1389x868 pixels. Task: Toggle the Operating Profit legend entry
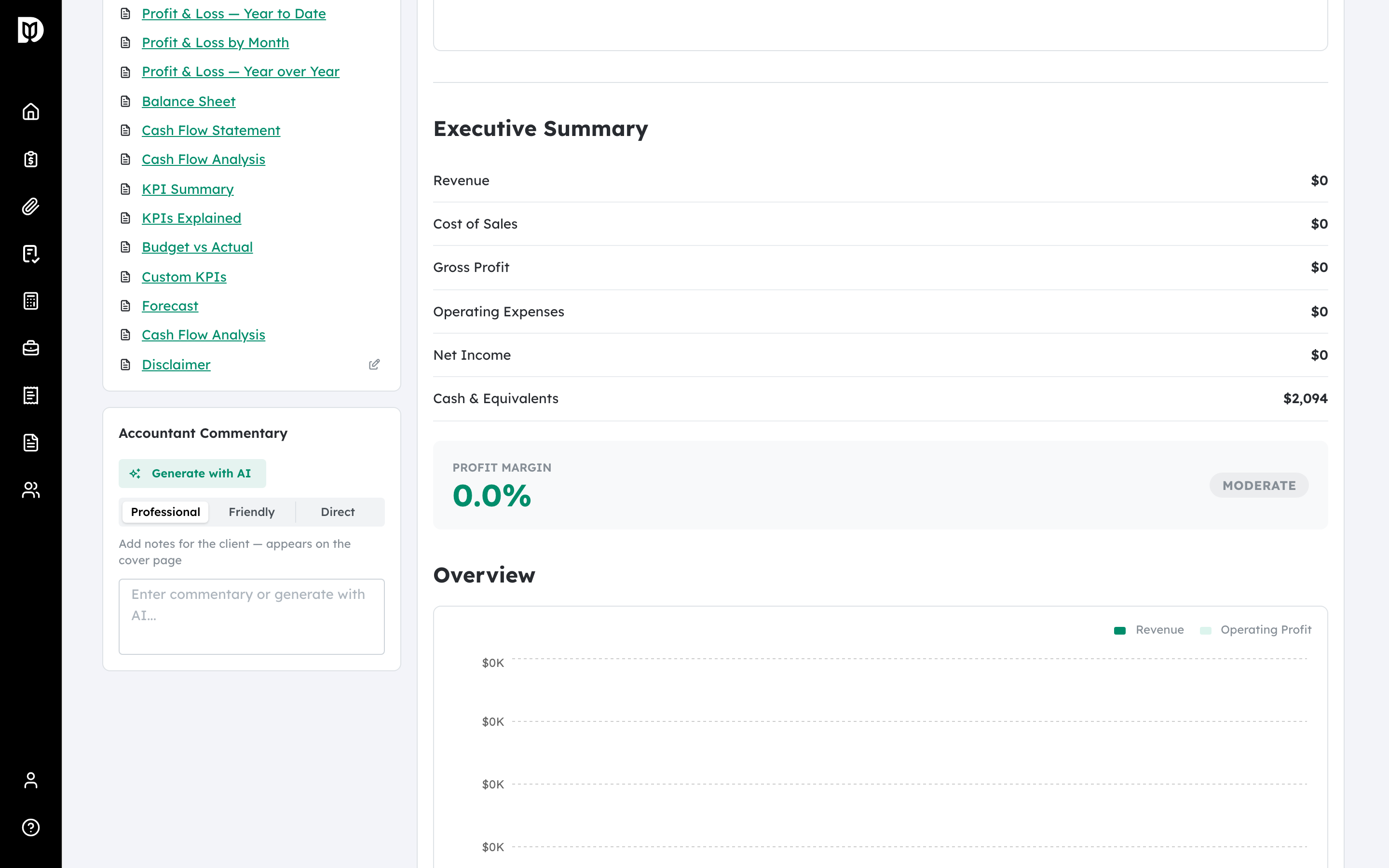[1255, 630]
